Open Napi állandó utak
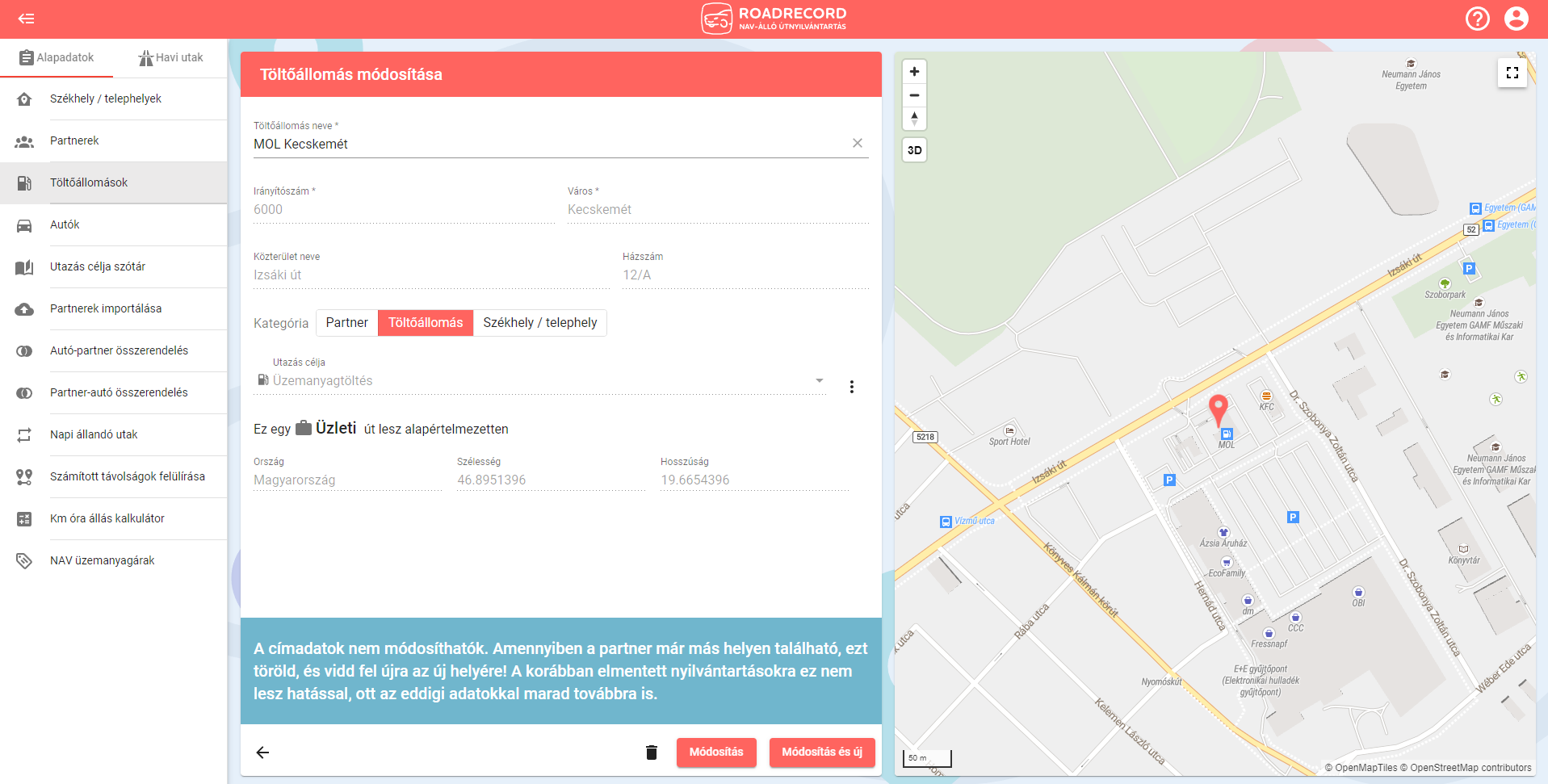Screen dimensions: 1548x784 pos(113,434)
